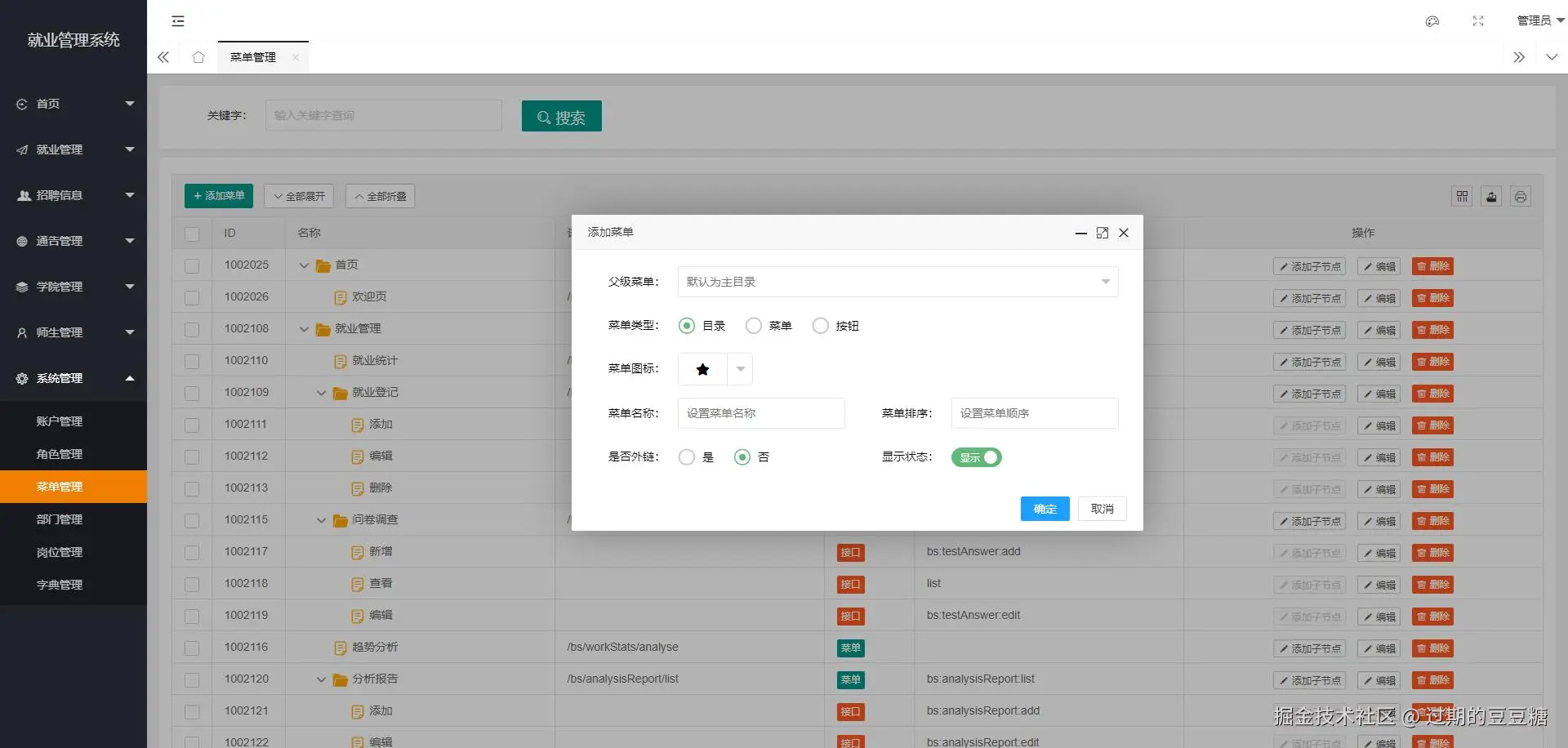Click the file icon beside 就业统计
This screenshot has height=748, width=1568.
(341, 361)
